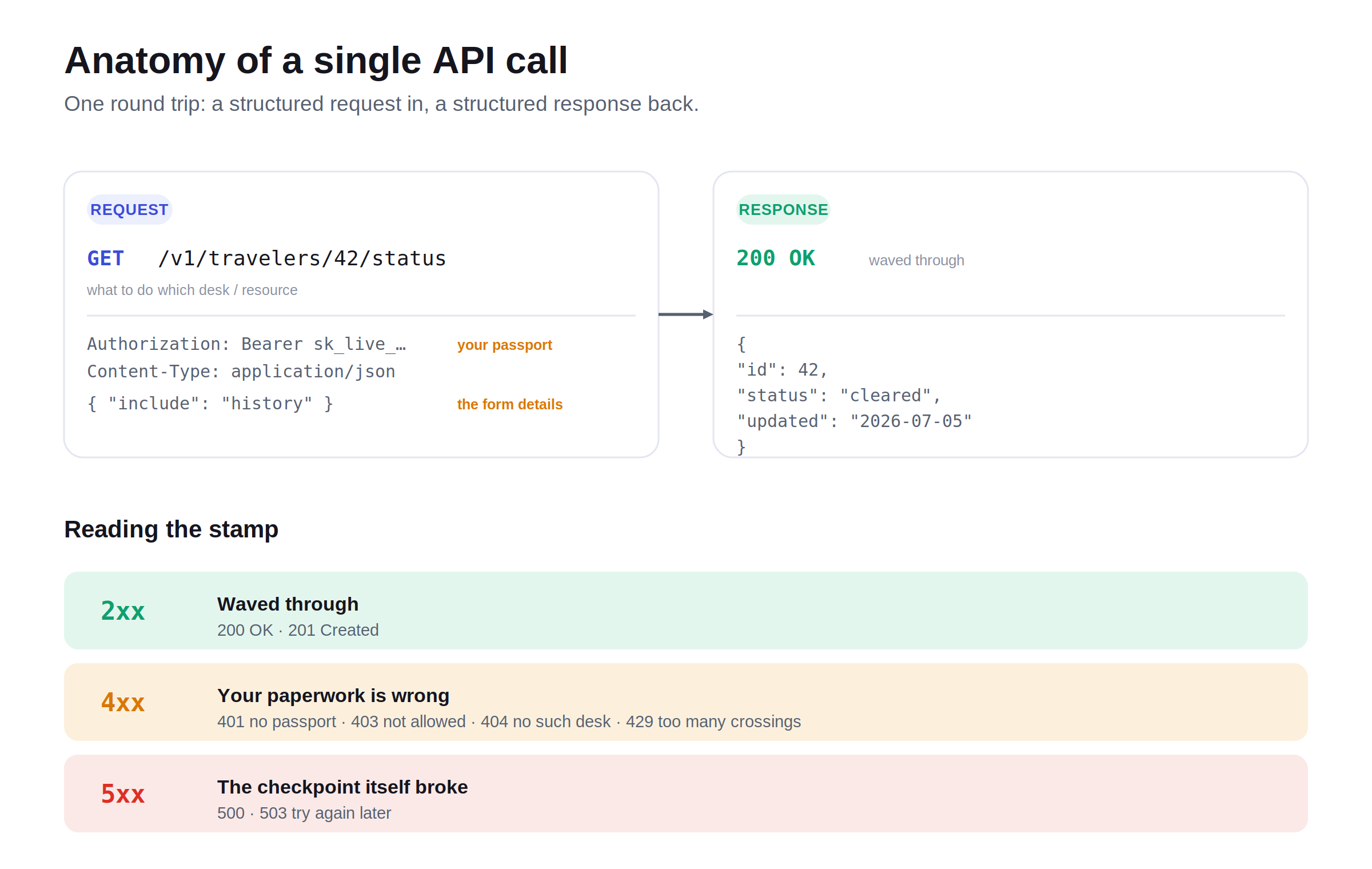Click the '200 OK · 201 Created' text
The width and height of the screenshot is (1372, 869).
(x=298, y=630)
